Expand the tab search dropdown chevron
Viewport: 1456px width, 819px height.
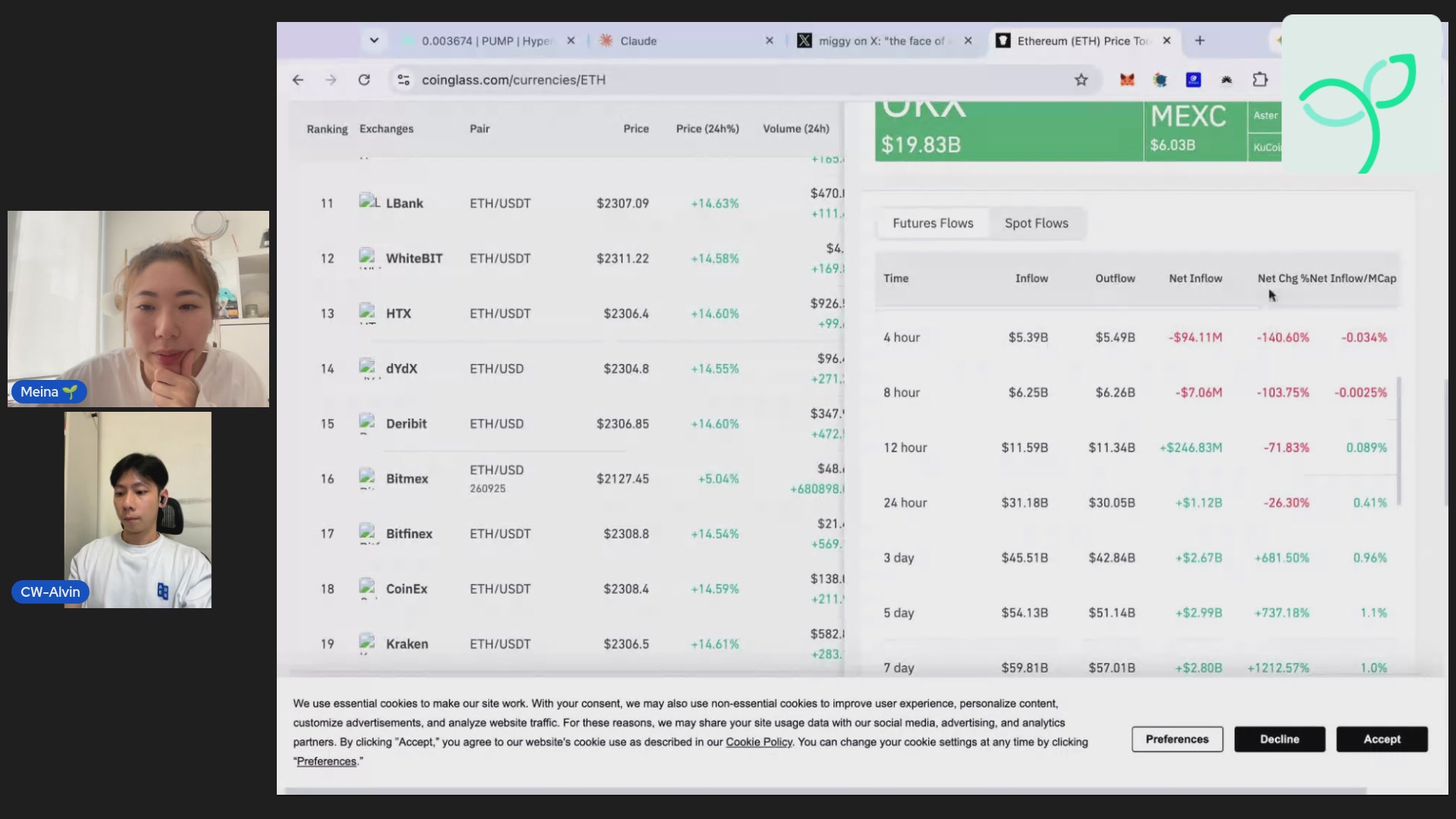(374, 40)
